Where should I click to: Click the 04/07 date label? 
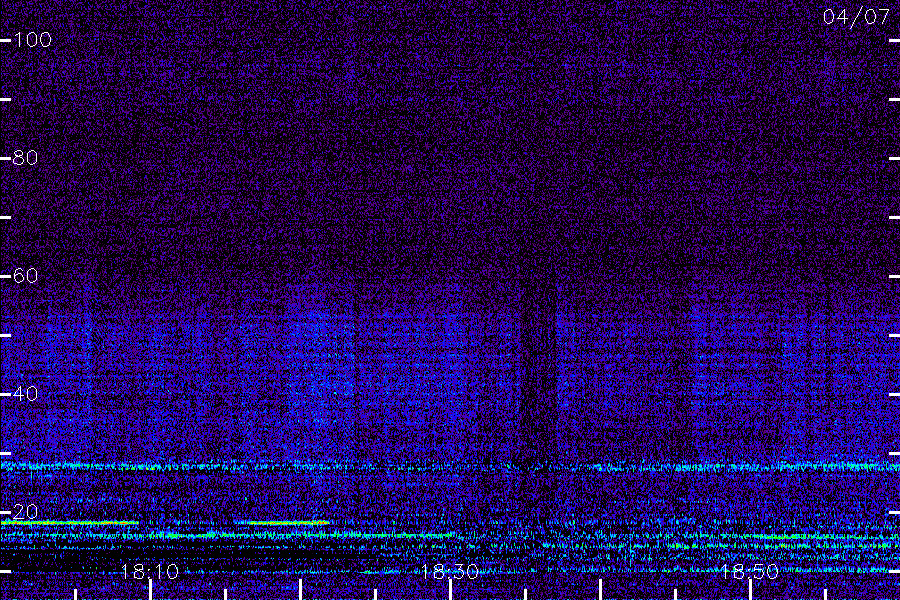click(x=856, y=17)
